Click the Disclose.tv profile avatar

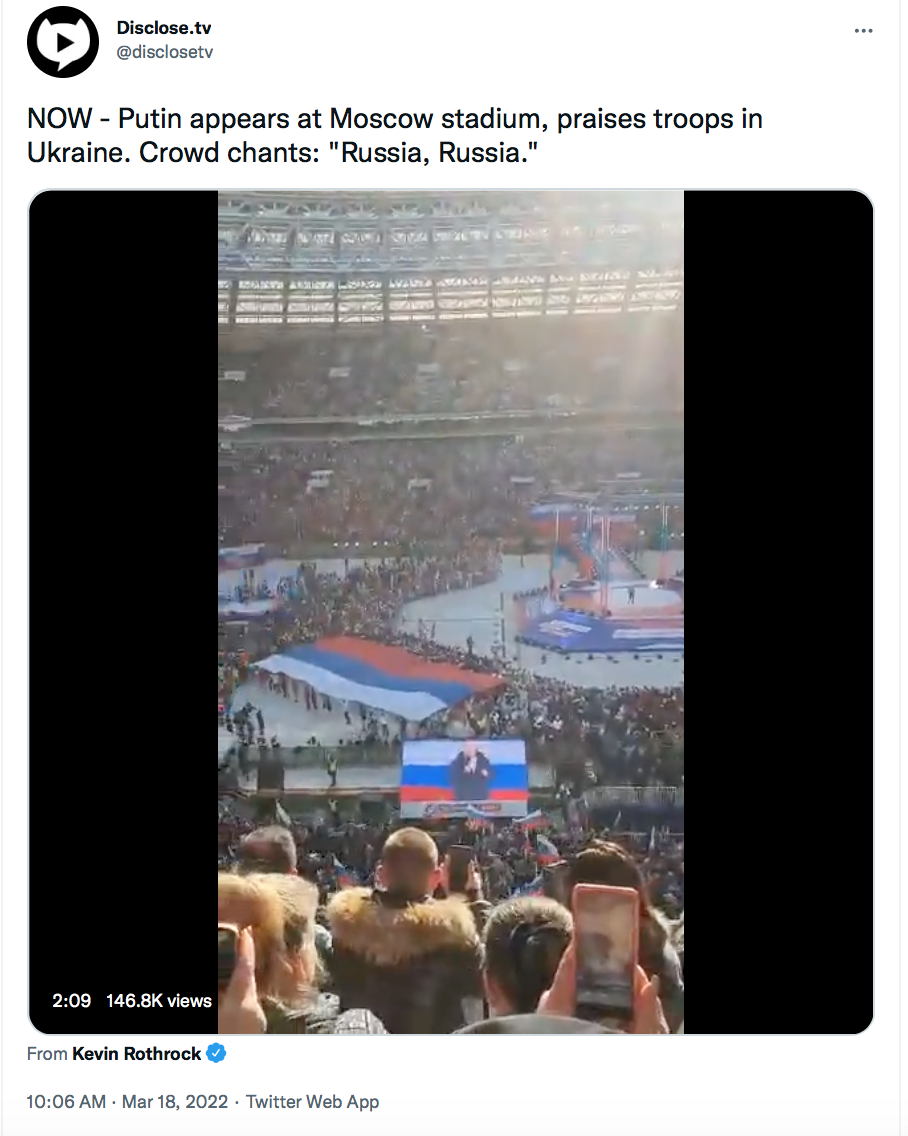pos(63,42)
